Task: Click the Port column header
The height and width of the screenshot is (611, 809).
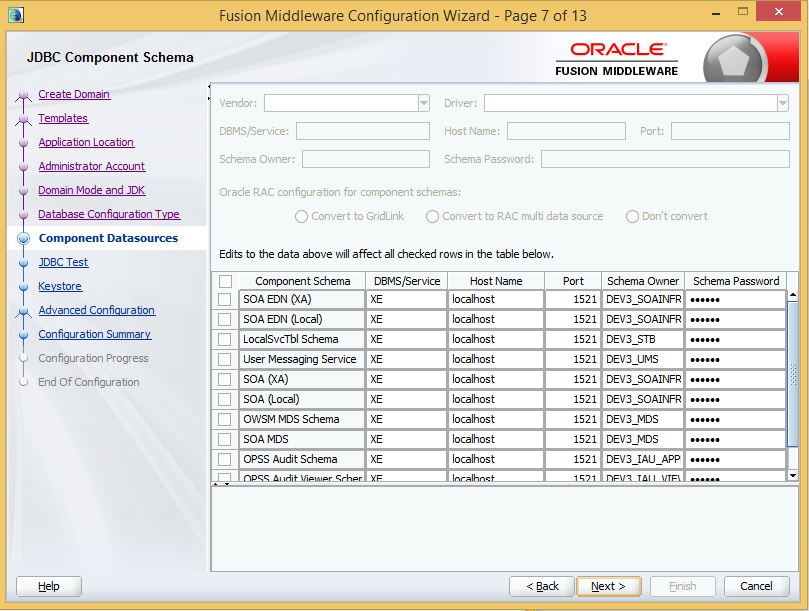Action: coord(573,281)
